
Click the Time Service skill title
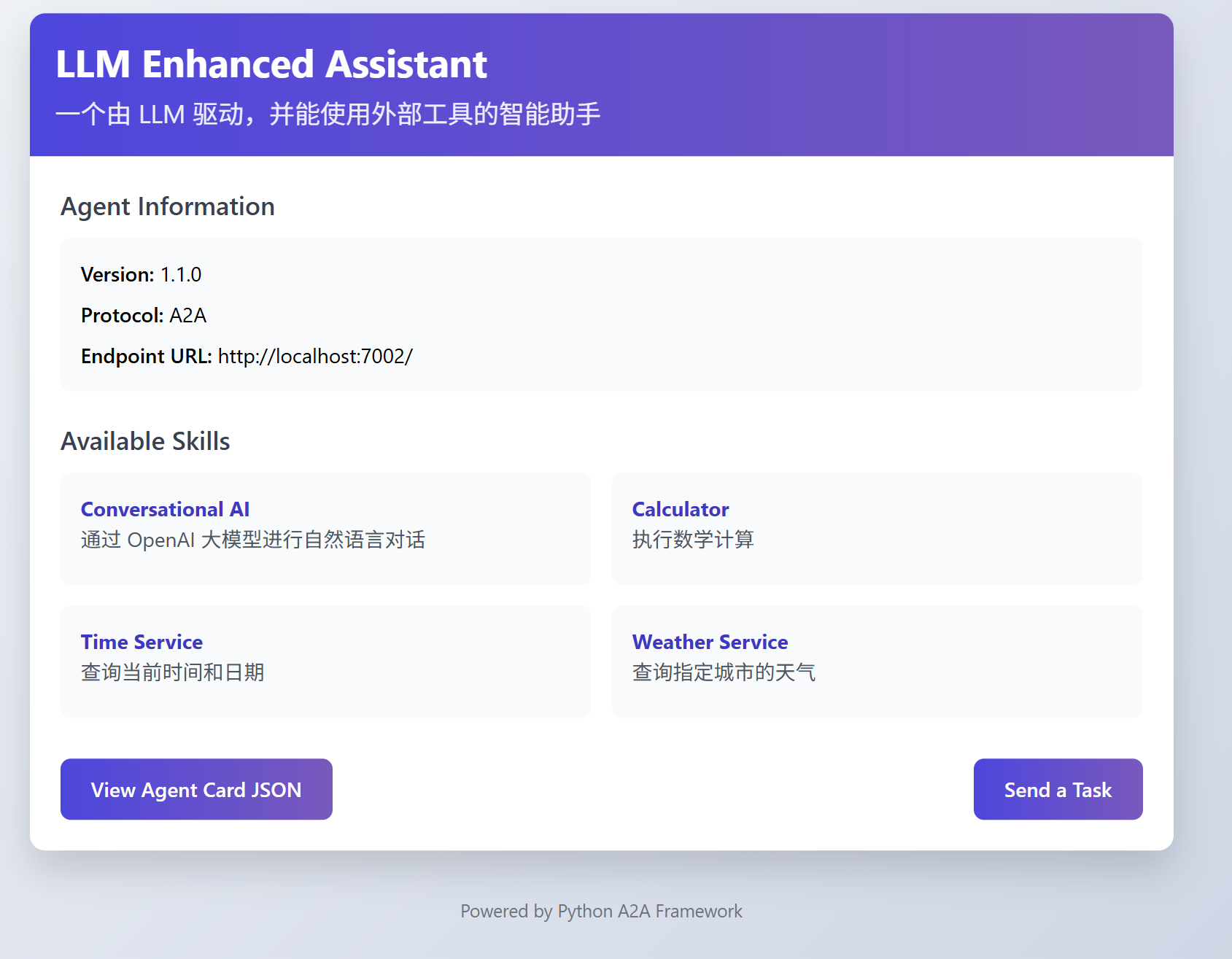[142, 642]
